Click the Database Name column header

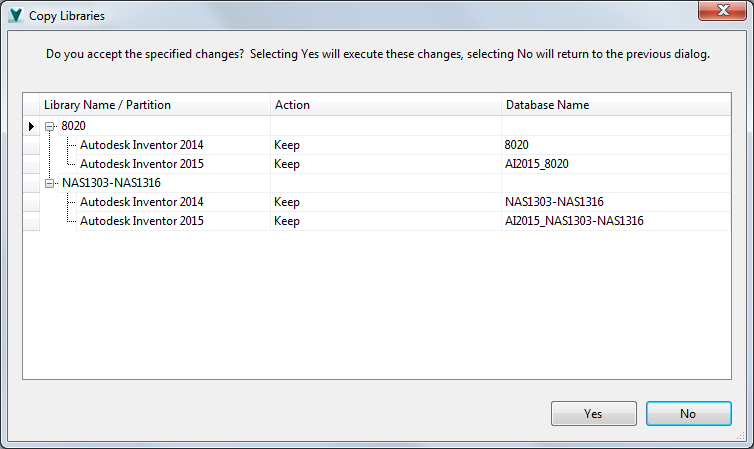tap(547, 105)
